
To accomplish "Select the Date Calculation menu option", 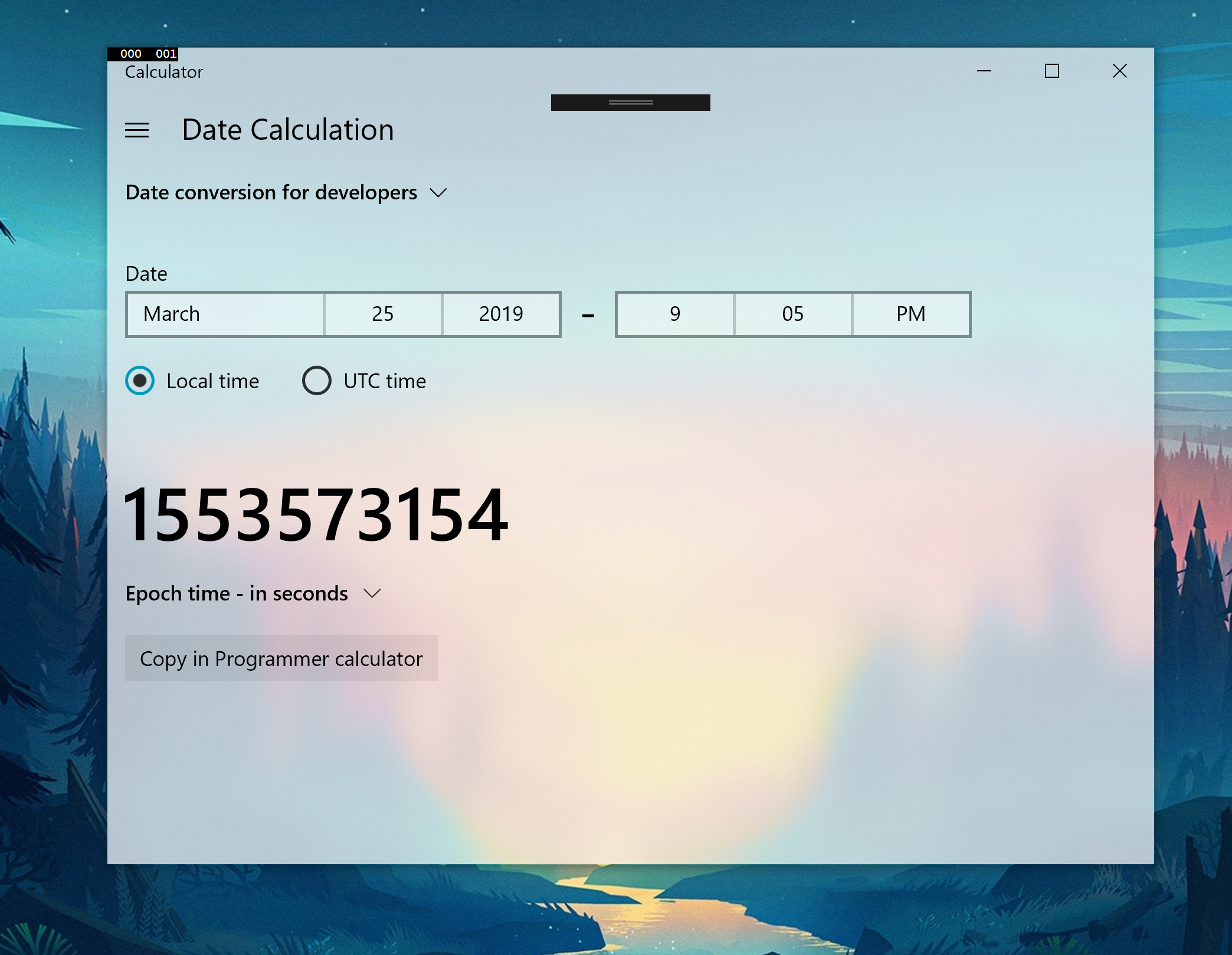I will [287, 128].
